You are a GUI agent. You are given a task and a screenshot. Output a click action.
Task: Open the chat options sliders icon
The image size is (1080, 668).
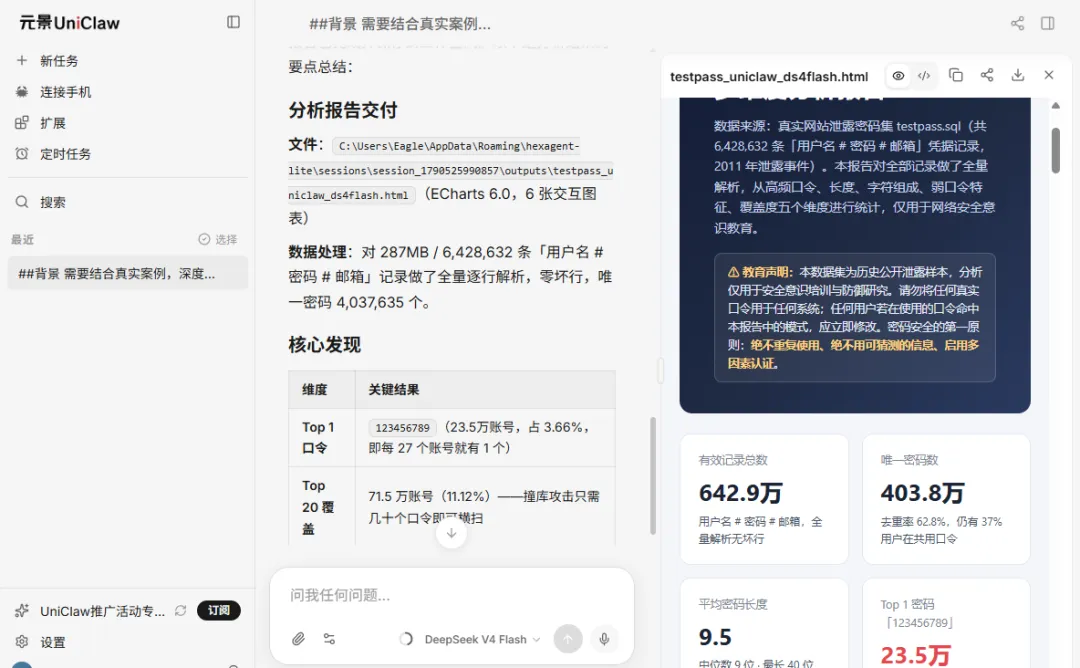[x=329, y=639]
